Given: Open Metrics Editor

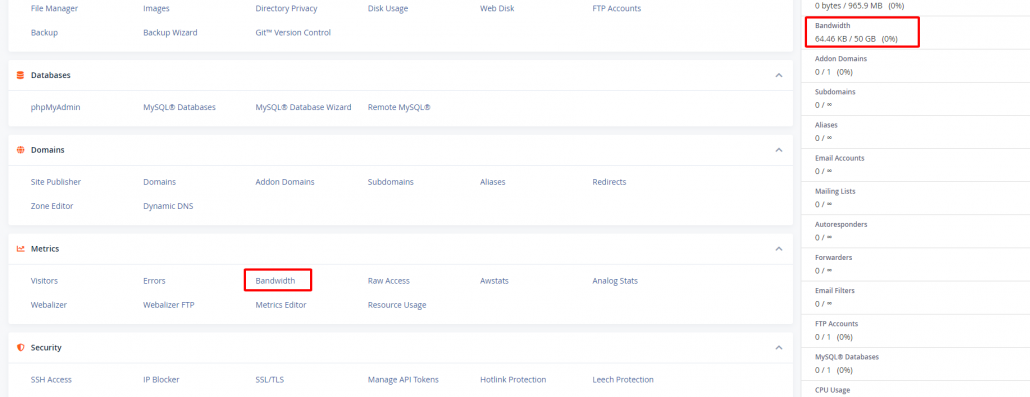Looking at the screenshot, I should click(281, 305).
